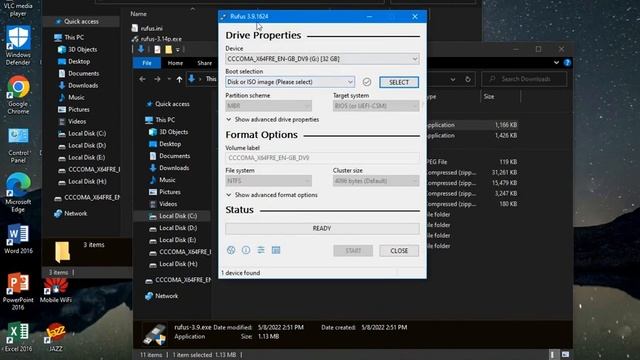The height and width of the screenshot is (360, 640).
Task: Click Back arrow in Downloads window
Action: 142,79
